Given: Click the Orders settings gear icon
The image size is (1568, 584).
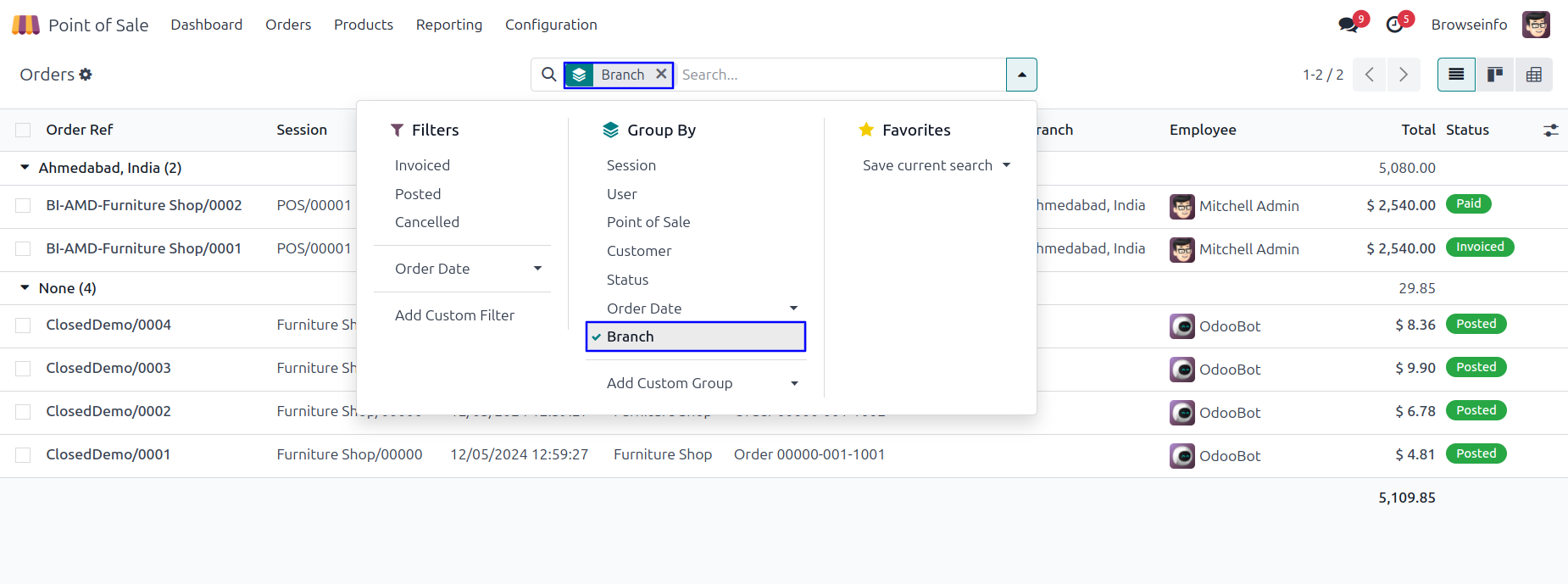Looking at the screenshot, I should (86, 75).
